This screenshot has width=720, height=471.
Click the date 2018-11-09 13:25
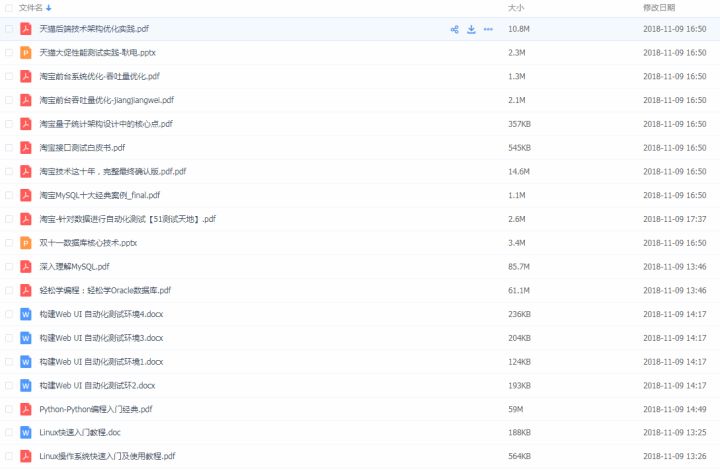(675, 432)
